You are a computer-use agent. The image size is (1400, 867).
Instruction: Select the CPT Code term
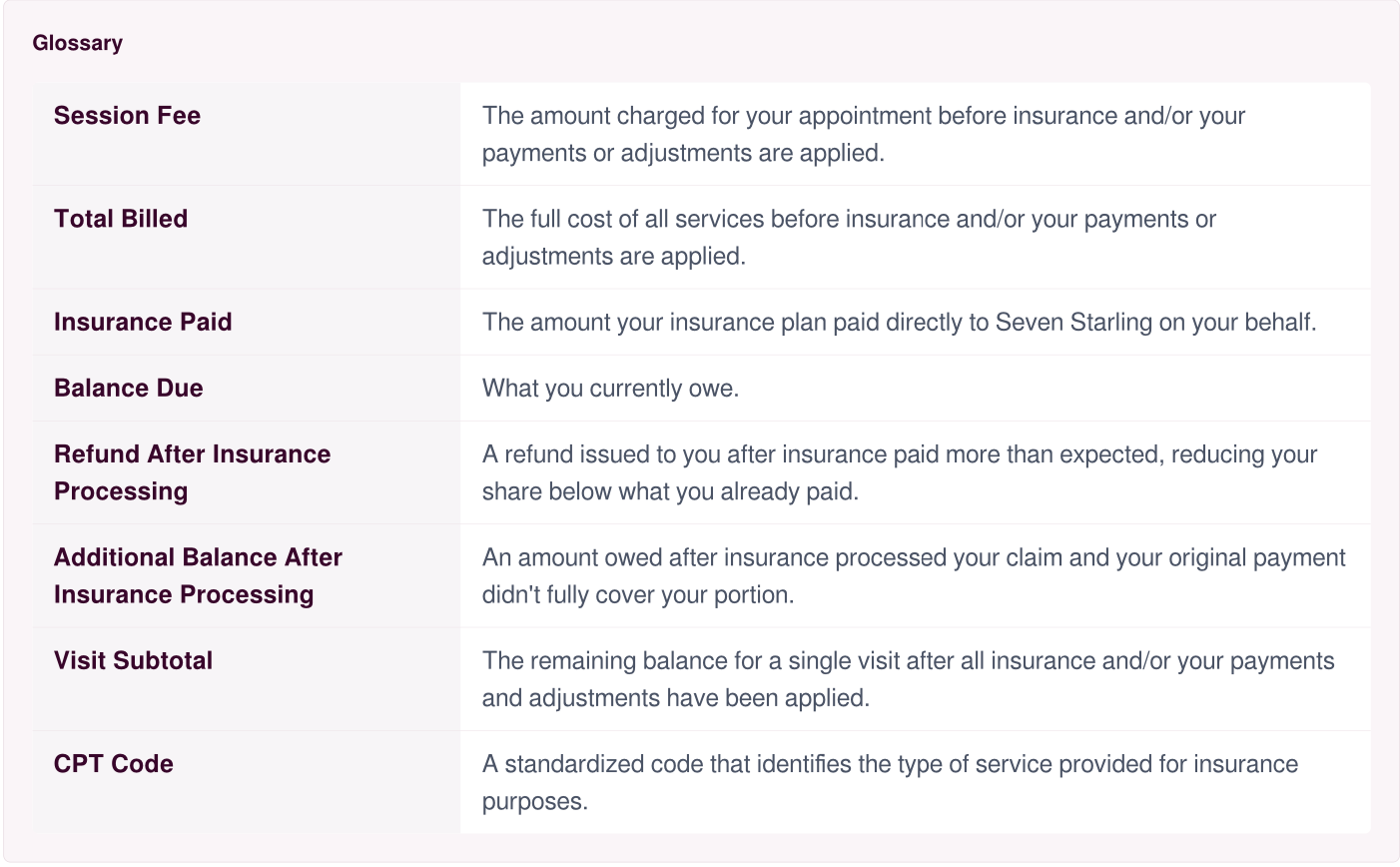click(x=114, y=763)
